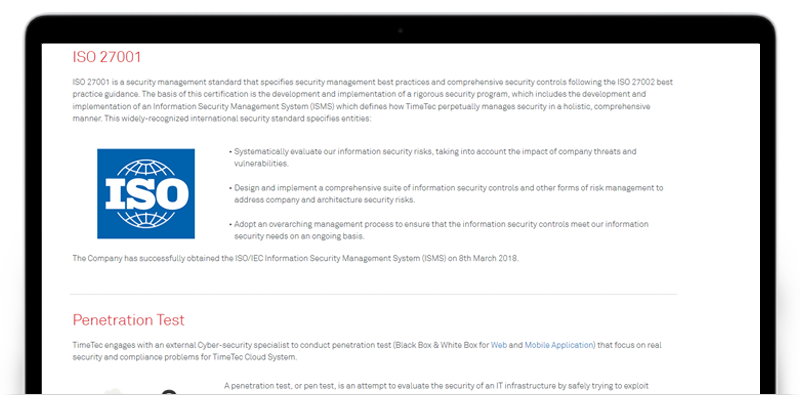Click bullet starting 'Adopt an overarching management process'

click(x=439, y=230)
